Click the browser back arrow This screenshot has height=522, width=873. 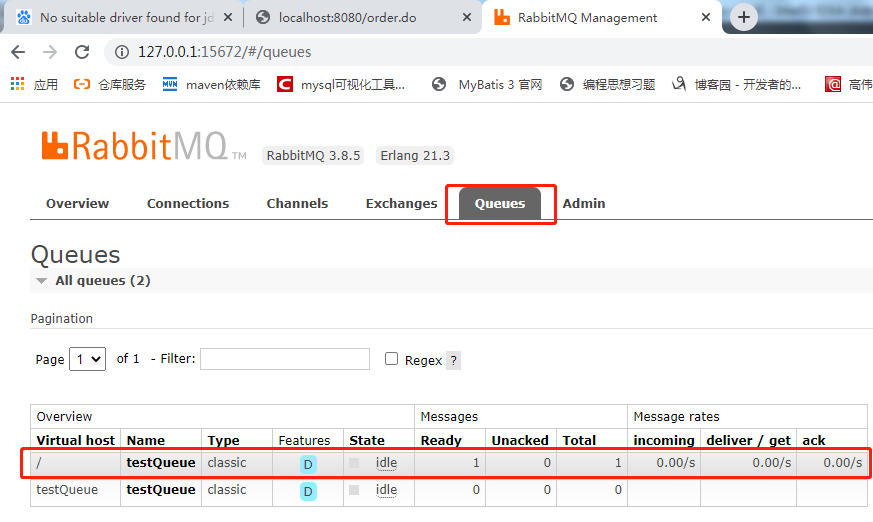18,52
